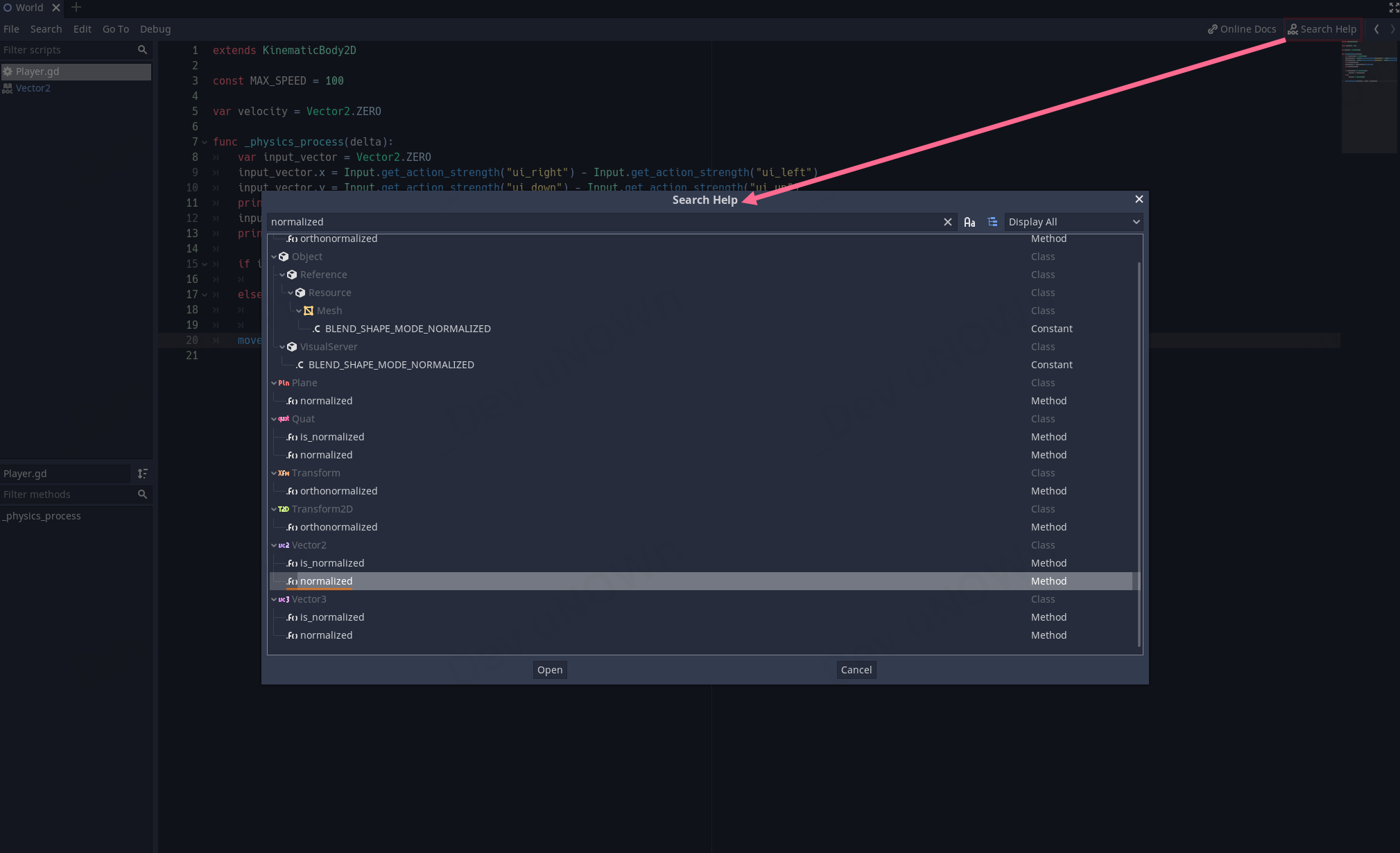Add new scene tab plus icon
Image resolution: width=1400 pixels, height=853 pixels.
coord(76,8)
